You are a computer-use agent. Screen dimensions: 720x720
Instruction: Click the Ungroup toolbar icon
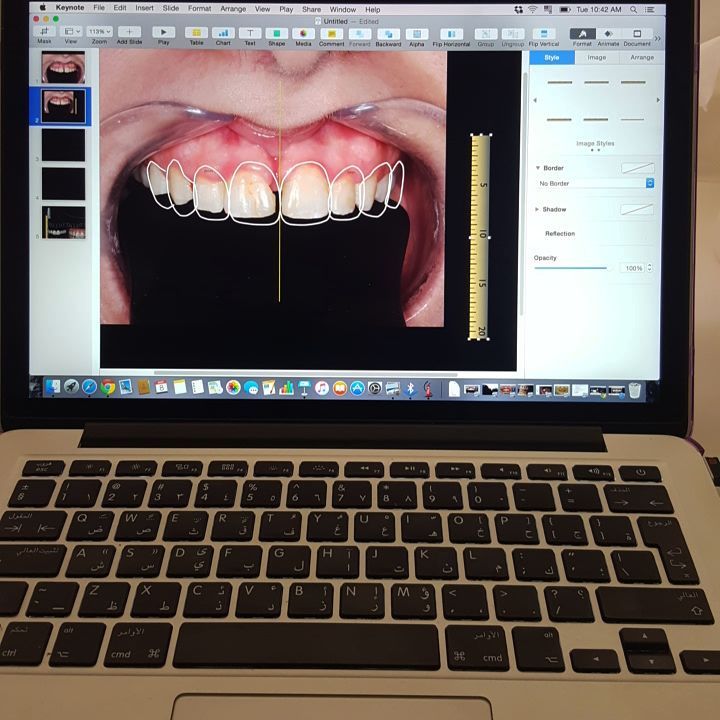pyautogui.click(x=513, y=34)
